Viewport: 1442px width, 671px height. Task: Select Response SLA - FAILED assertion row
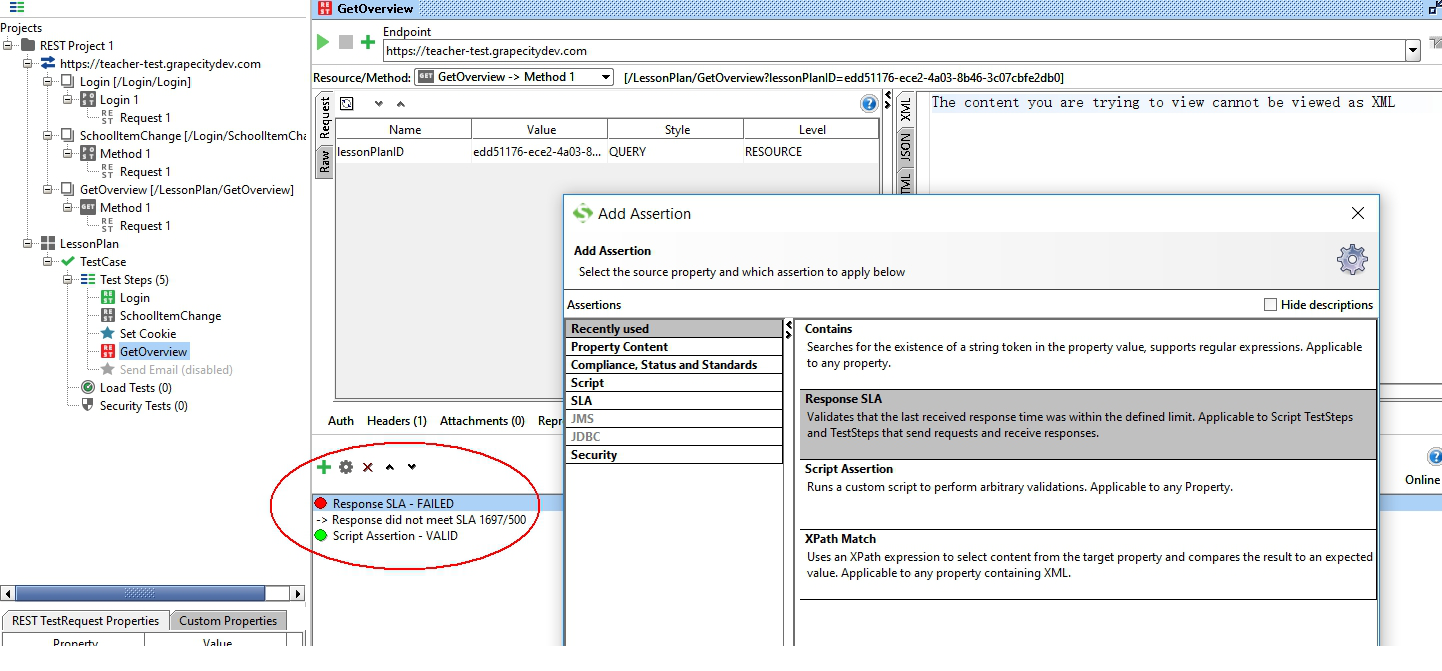[437, 503]
